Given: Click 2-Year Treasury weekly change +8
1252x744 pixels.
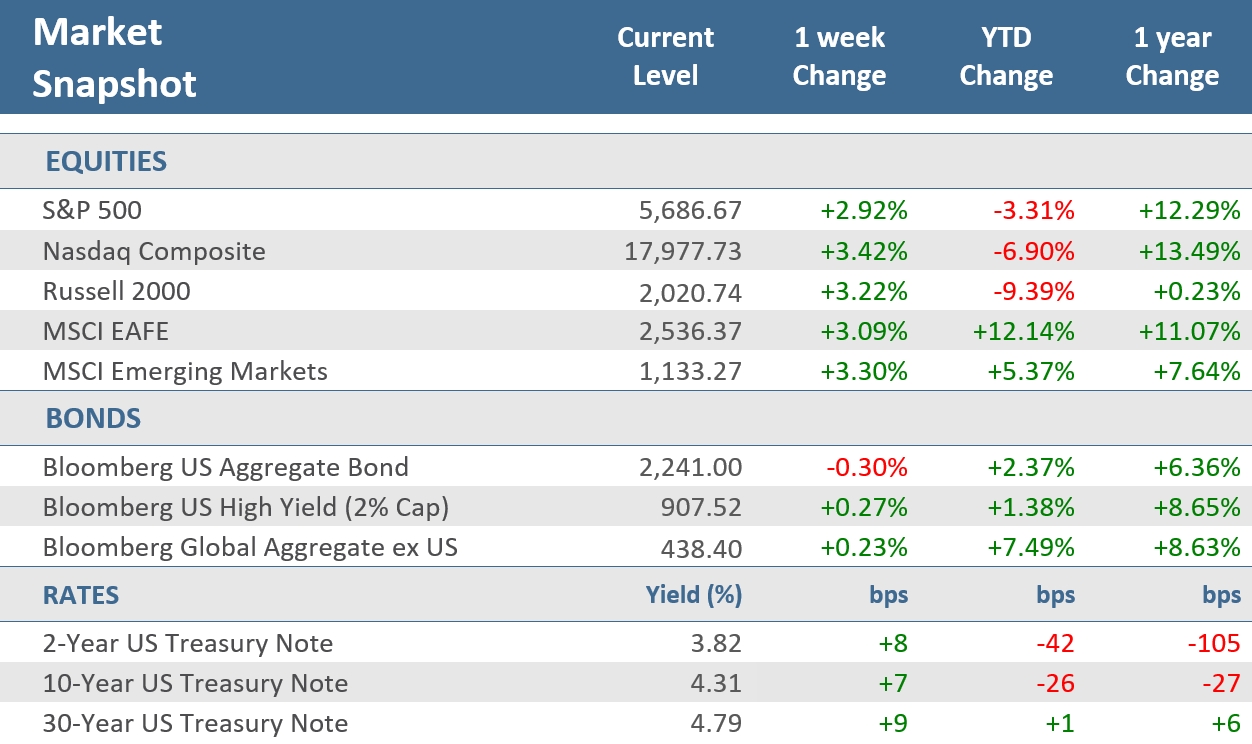Looking at the screenshot, I should click(x=894, y=644).
